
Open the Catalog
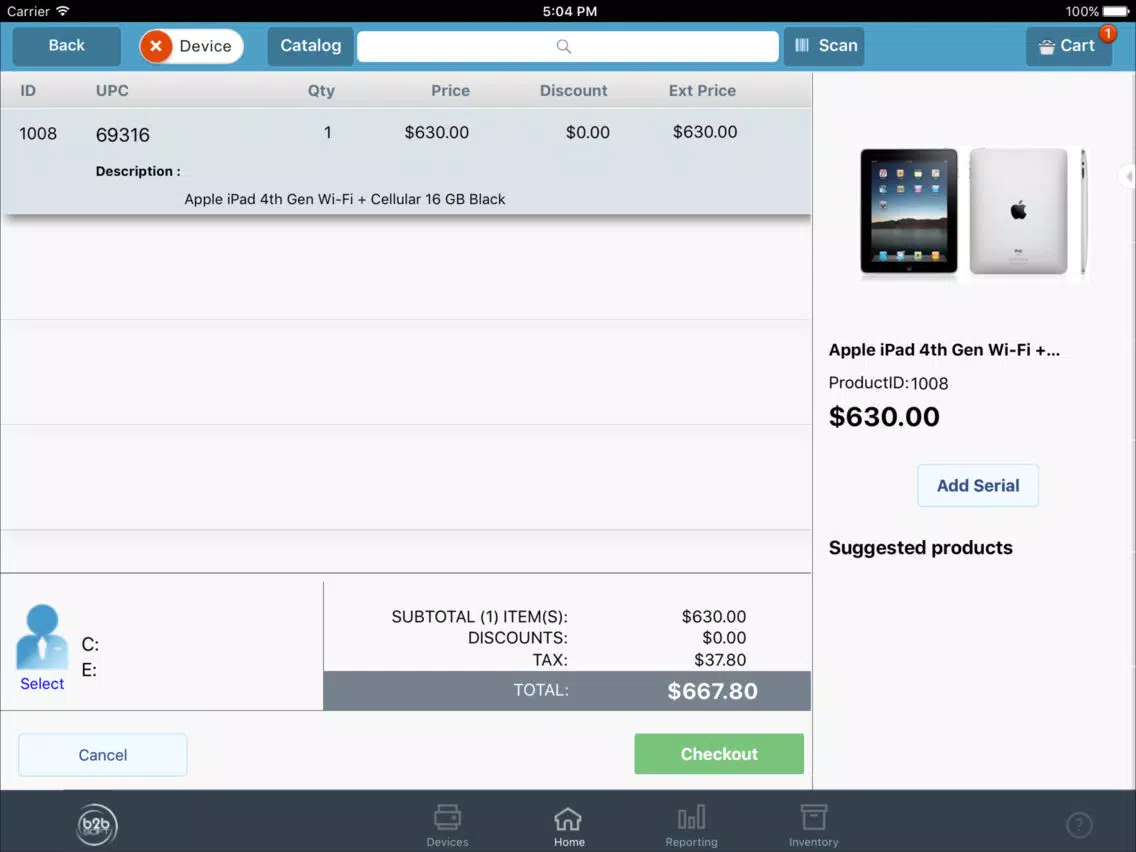(310, 46)
